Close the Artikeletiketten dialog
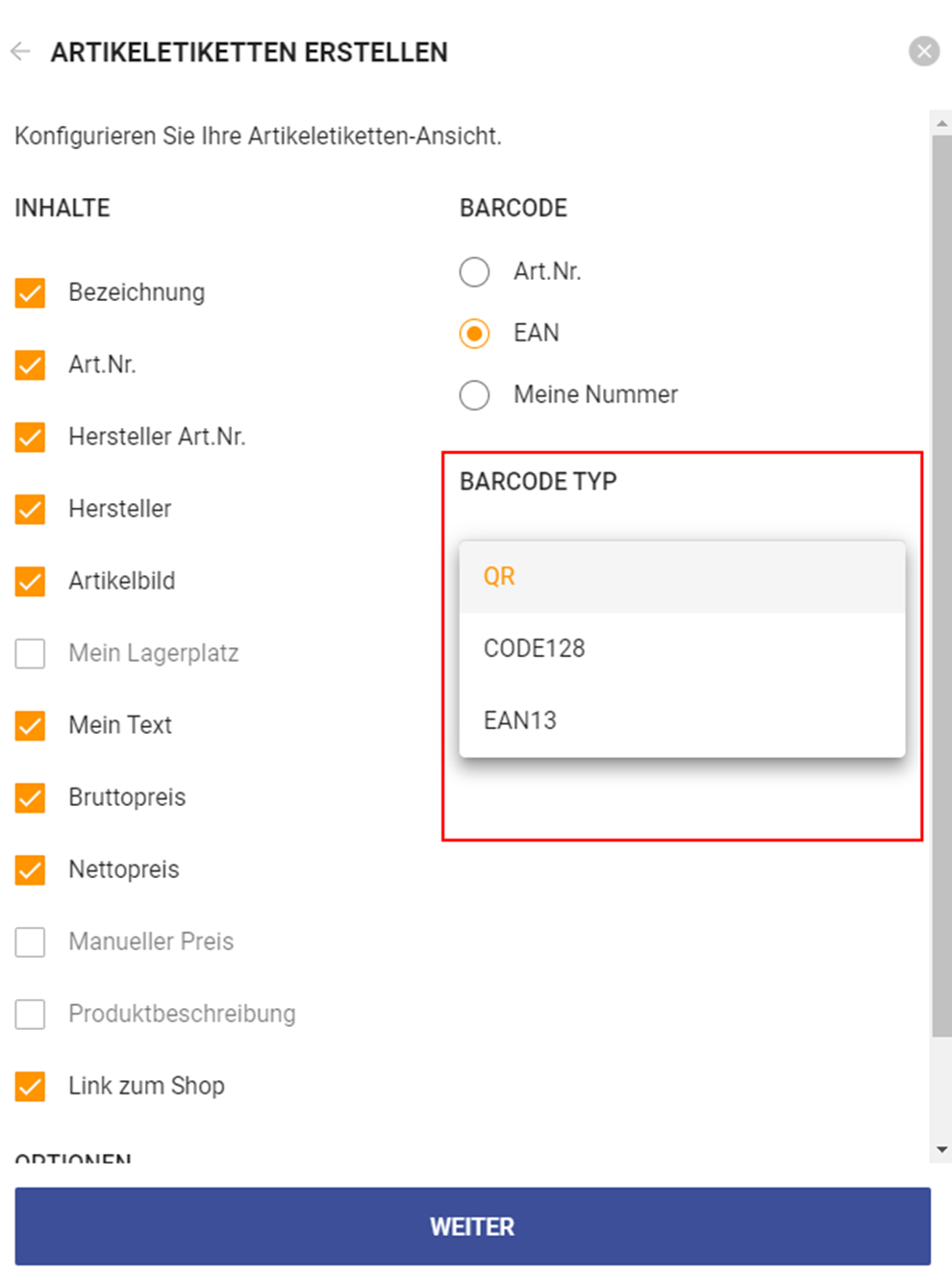Viewport: 952px width, 1282px height. (924, 51)
